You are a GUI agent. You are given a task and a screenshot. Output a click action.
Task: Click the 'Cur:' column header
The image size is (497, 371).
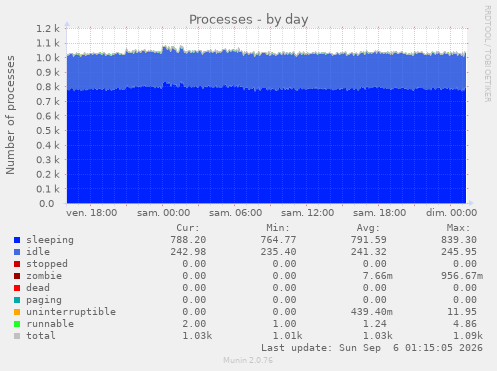(x=188, y=228)
